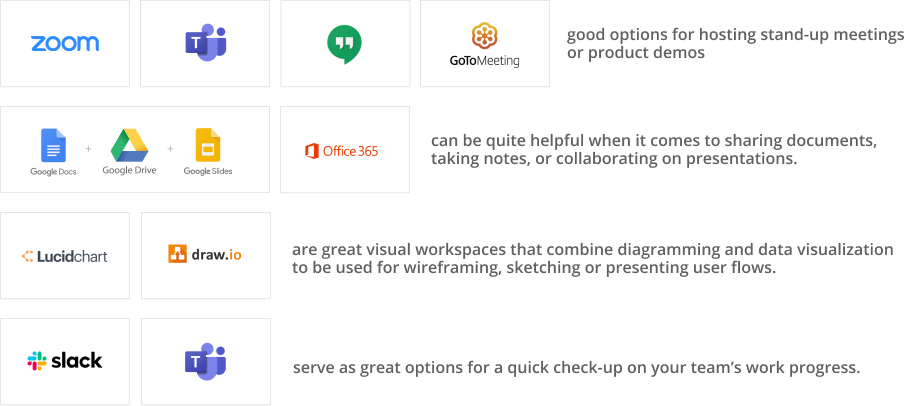Click the visual workspaces description paragraph

[593, 258]
